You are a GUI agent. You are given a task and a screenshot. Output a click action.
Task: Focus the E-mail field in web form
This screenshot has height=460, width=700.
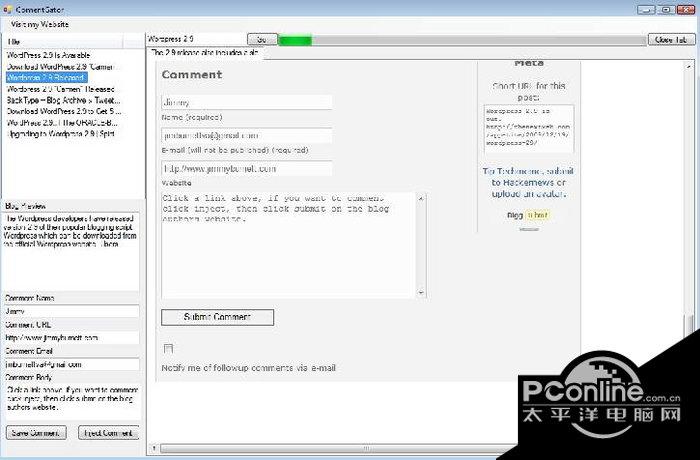point(246,135)
